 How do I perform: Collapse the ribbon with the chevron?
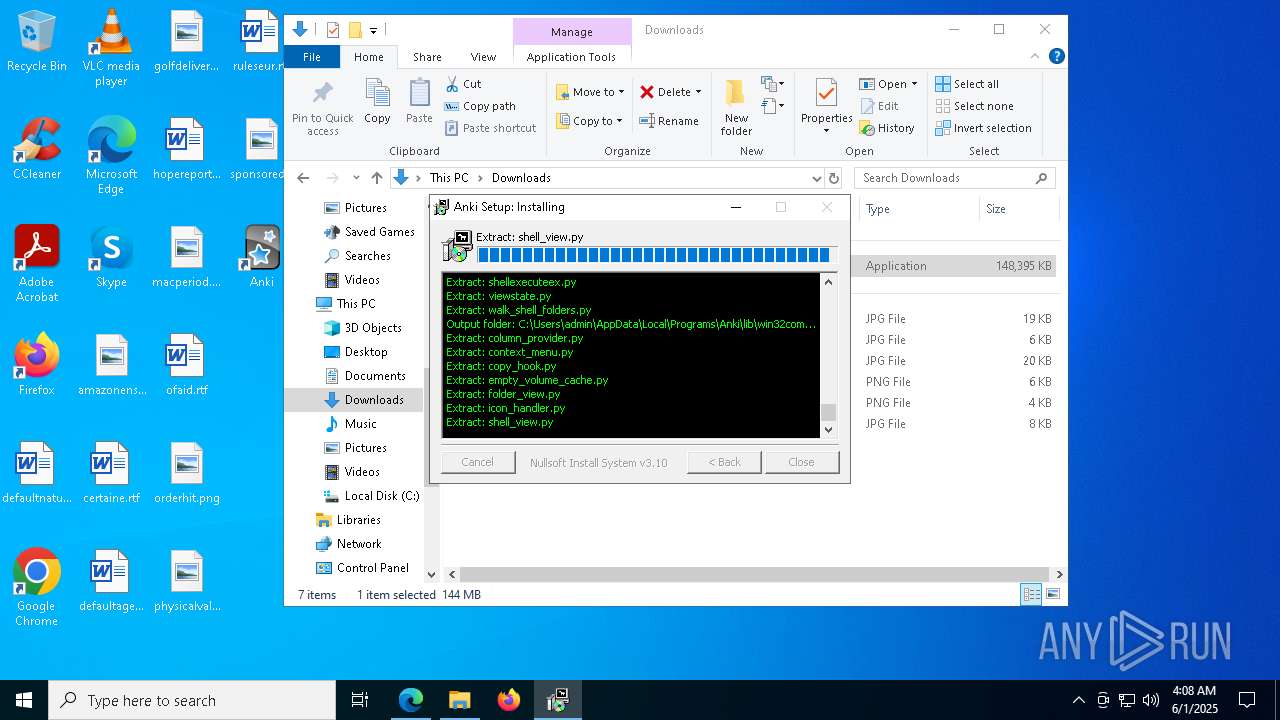pyautogui.click(x=1035, y=57)
